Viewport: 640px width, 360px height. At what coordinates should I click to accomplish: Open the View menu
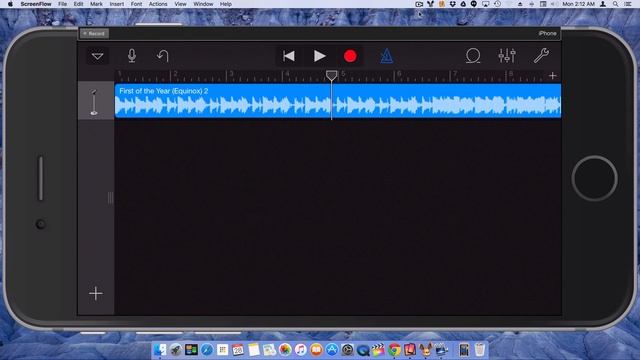tap(180, 4)
